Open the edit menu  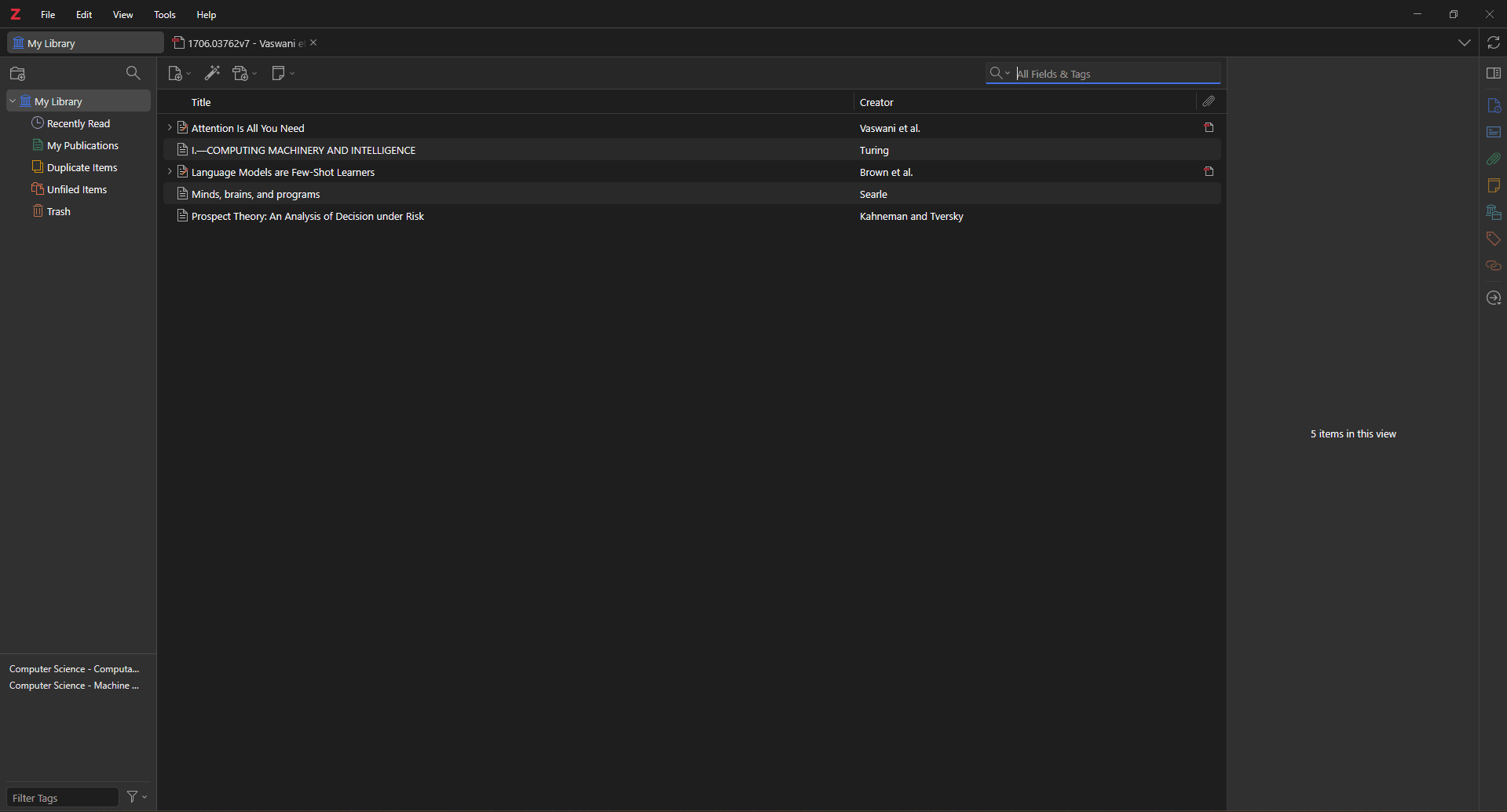(84, 15)
